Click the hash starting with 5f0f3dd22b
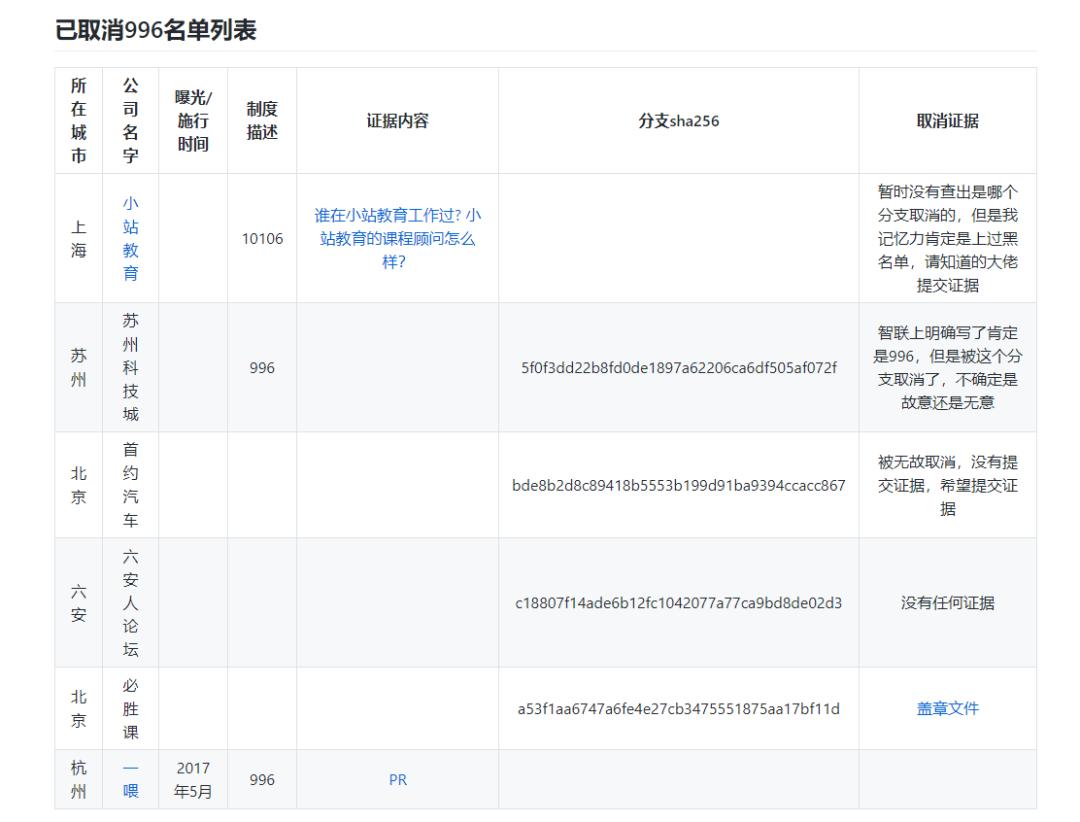The height and width of the screenshot is (822, 1080). (x=678, y=368)
